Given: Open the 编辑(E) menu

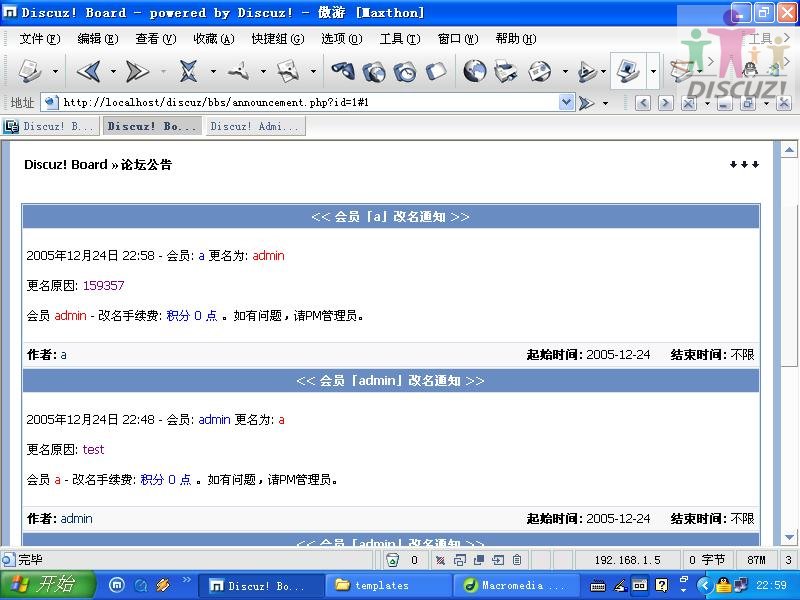Looking at the screenshot, I should [x=97, y=39].
